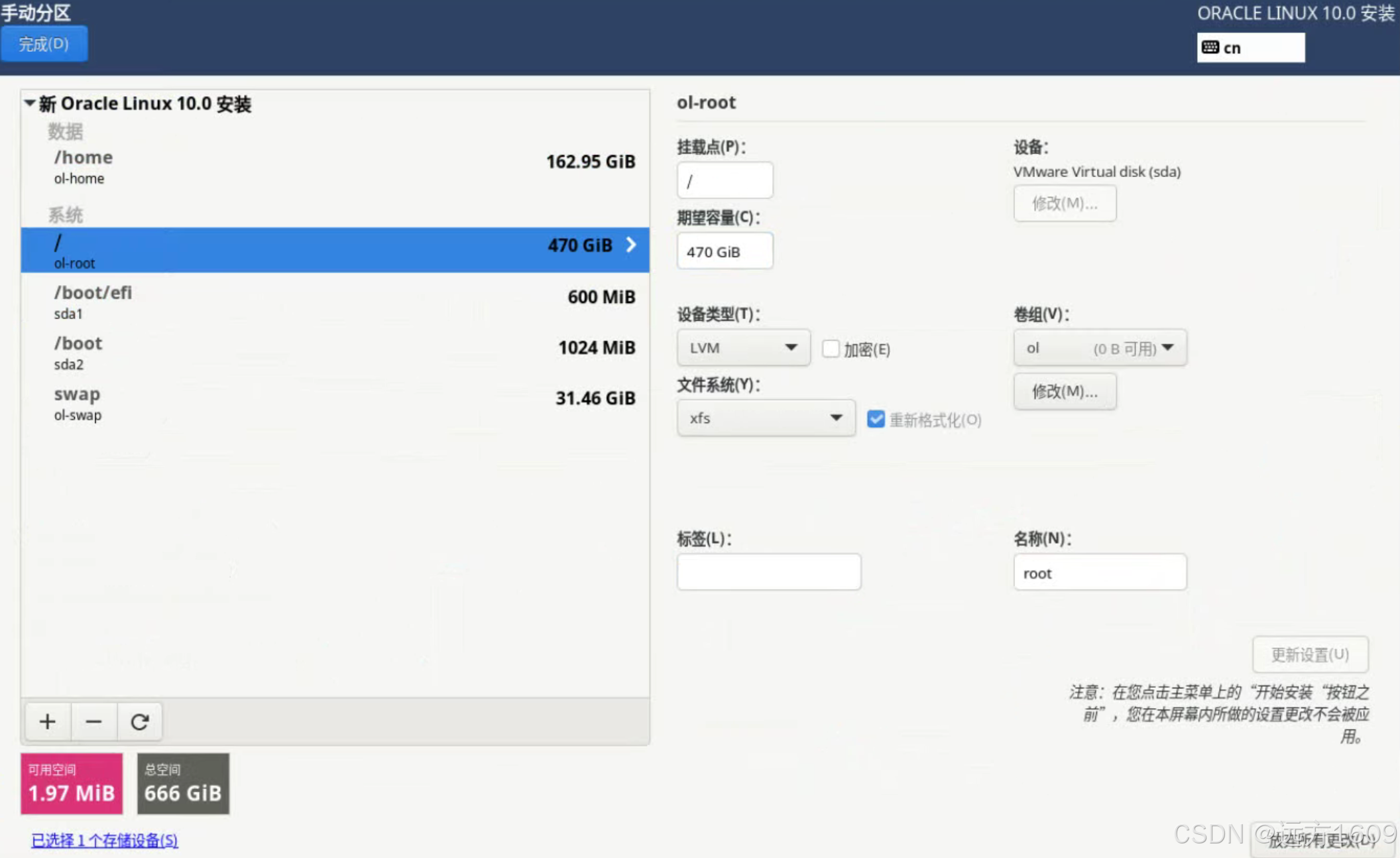Click the VMware Virtual disk (sda) text

pos(1097,172)
